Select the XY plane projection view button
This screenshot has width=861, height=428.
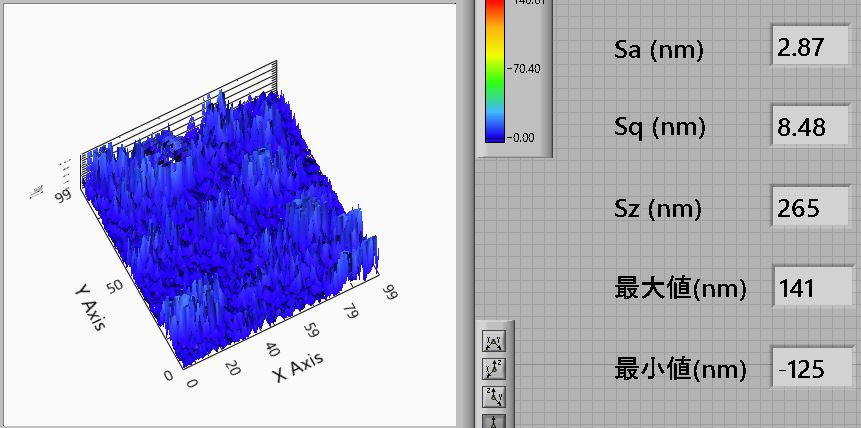493,343
